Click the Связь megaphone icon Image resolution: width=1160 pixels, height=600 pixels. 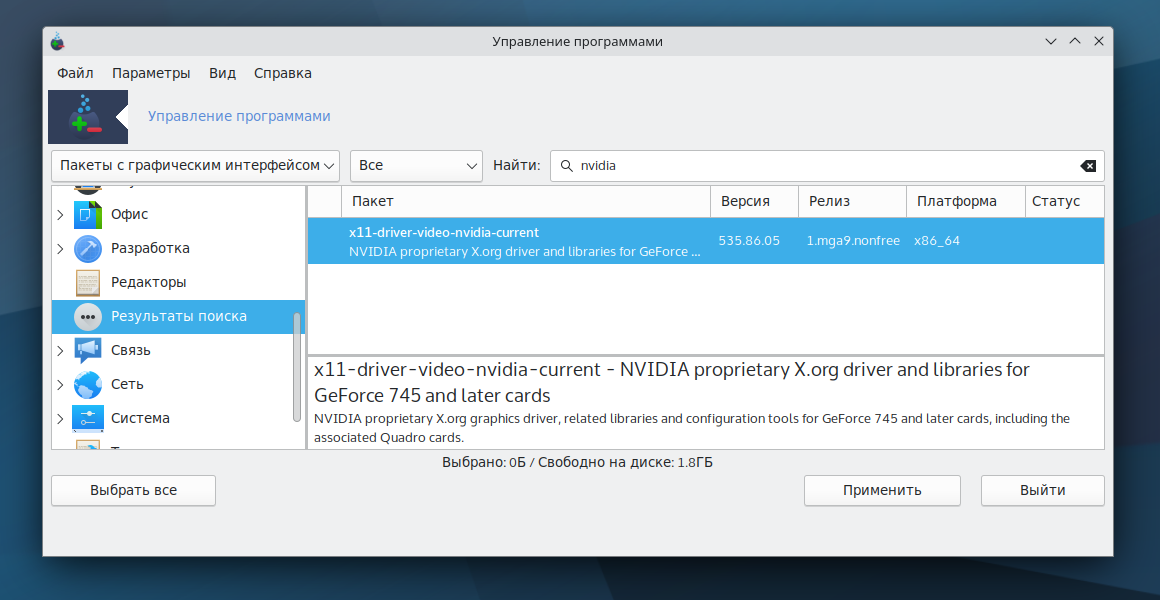[x=88, y=350]
